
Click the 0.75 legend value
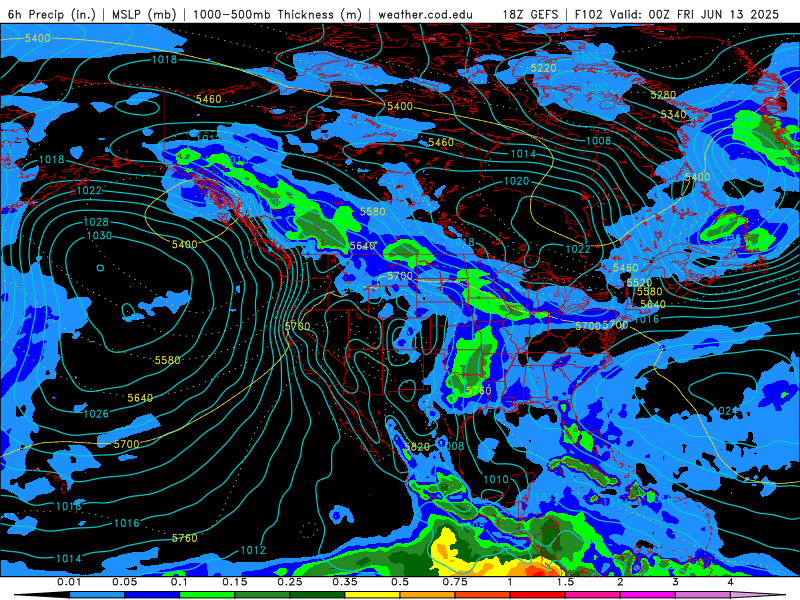coord(455,582)
